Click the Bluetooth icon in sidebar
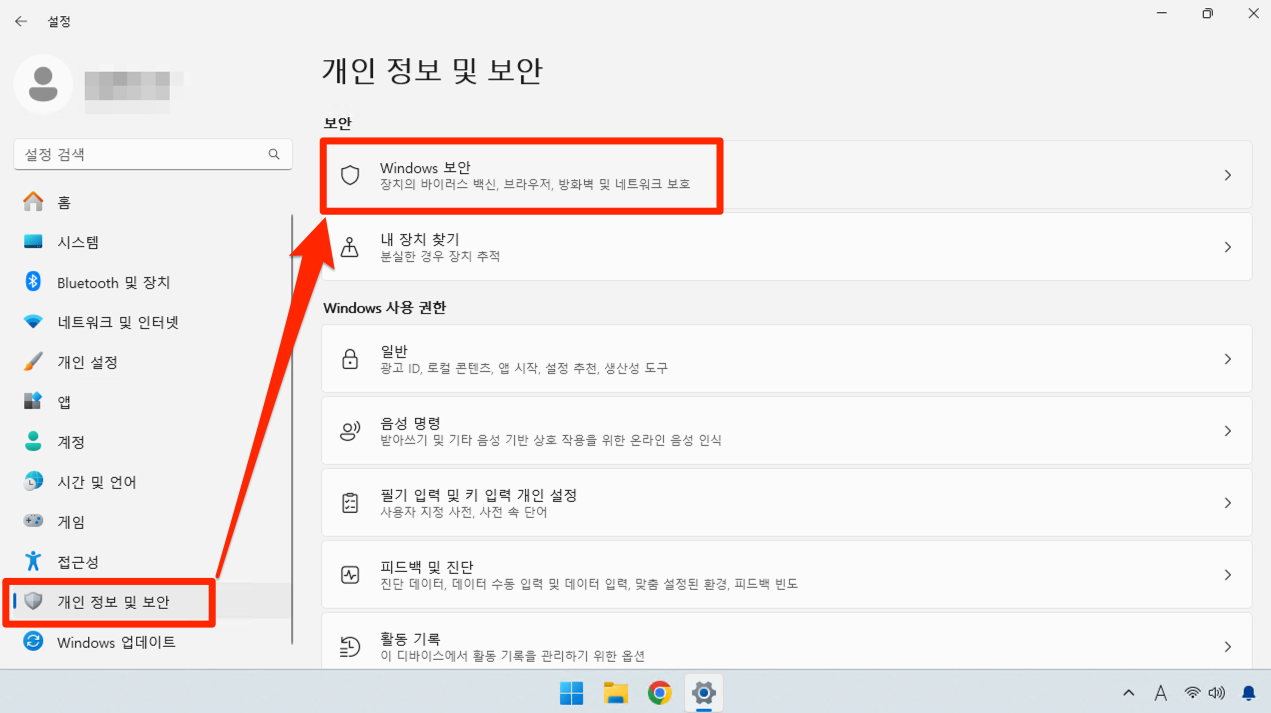This screenshot has height=713, width=1271. point(33,282)
